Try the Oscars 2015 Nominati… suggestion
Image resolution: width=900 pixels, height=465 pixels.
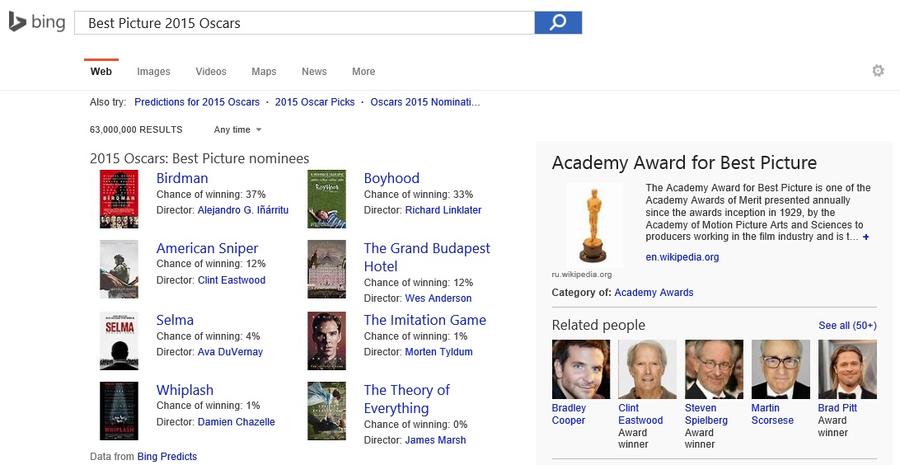(425, 102)
